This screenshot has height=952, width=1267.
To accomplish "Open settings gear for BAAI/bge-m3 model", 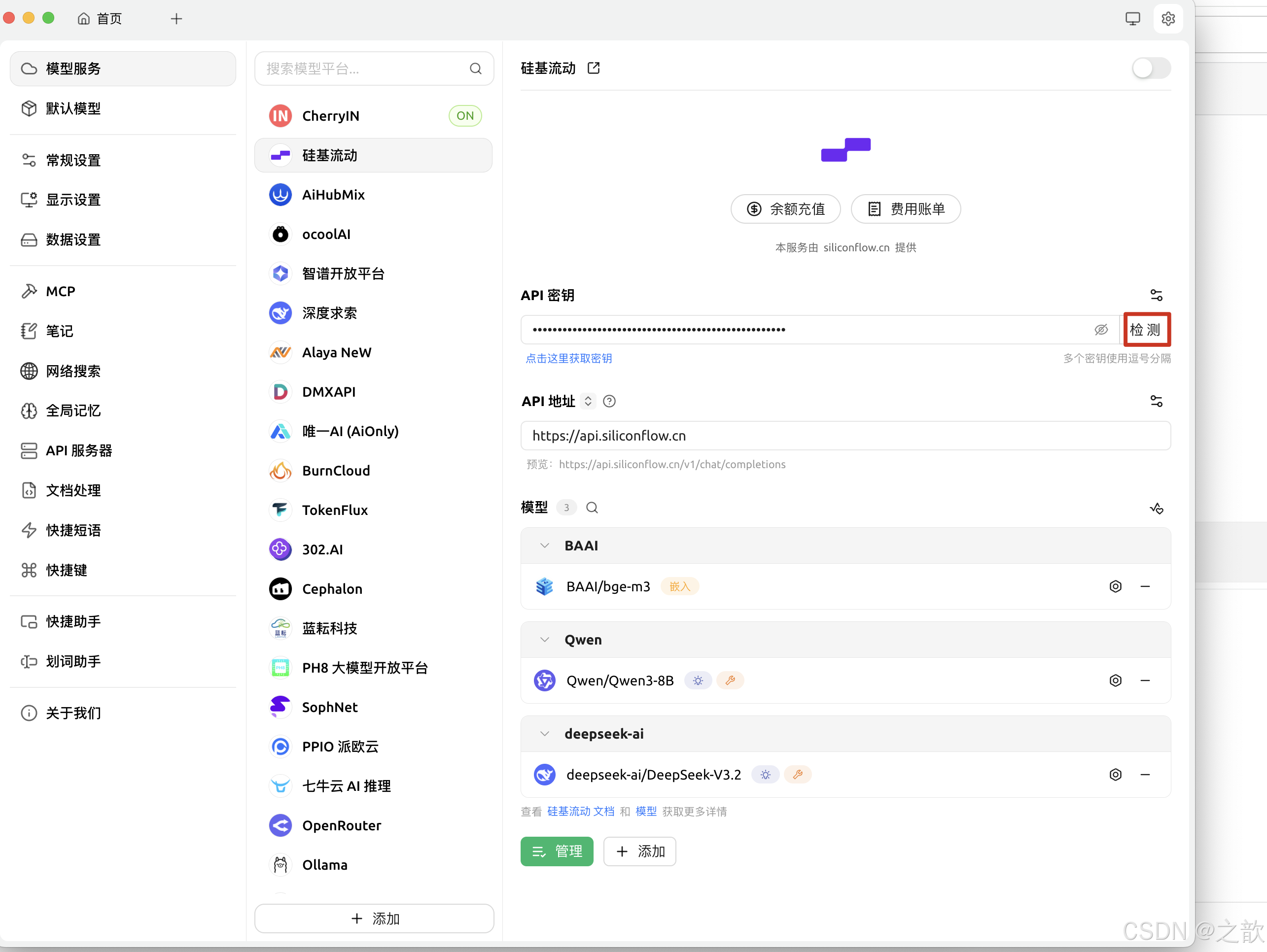I will (x=1115, y=587).
